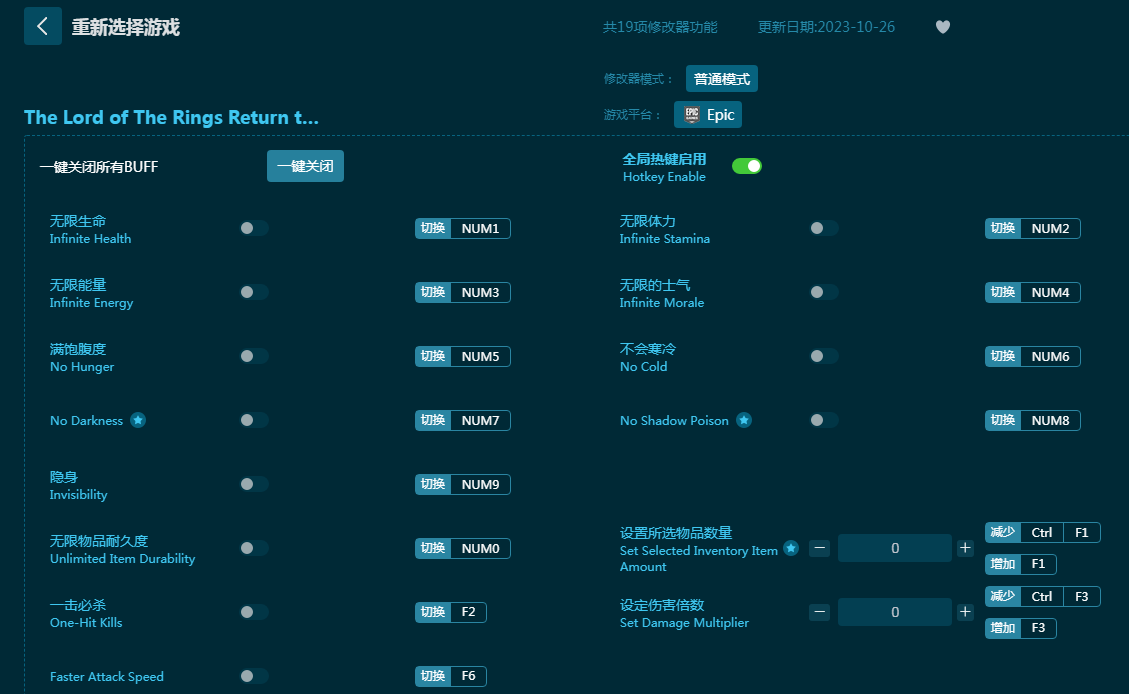Increase damage multiplier with plus button
Viewport: 1129px width, 694px height.
(x=966, y=612)
